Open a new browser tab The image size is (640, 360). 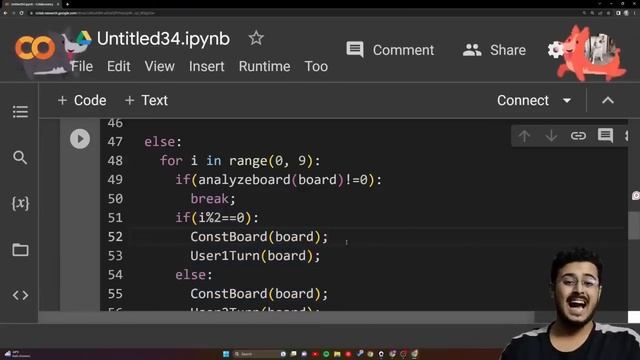pos(67,4)
